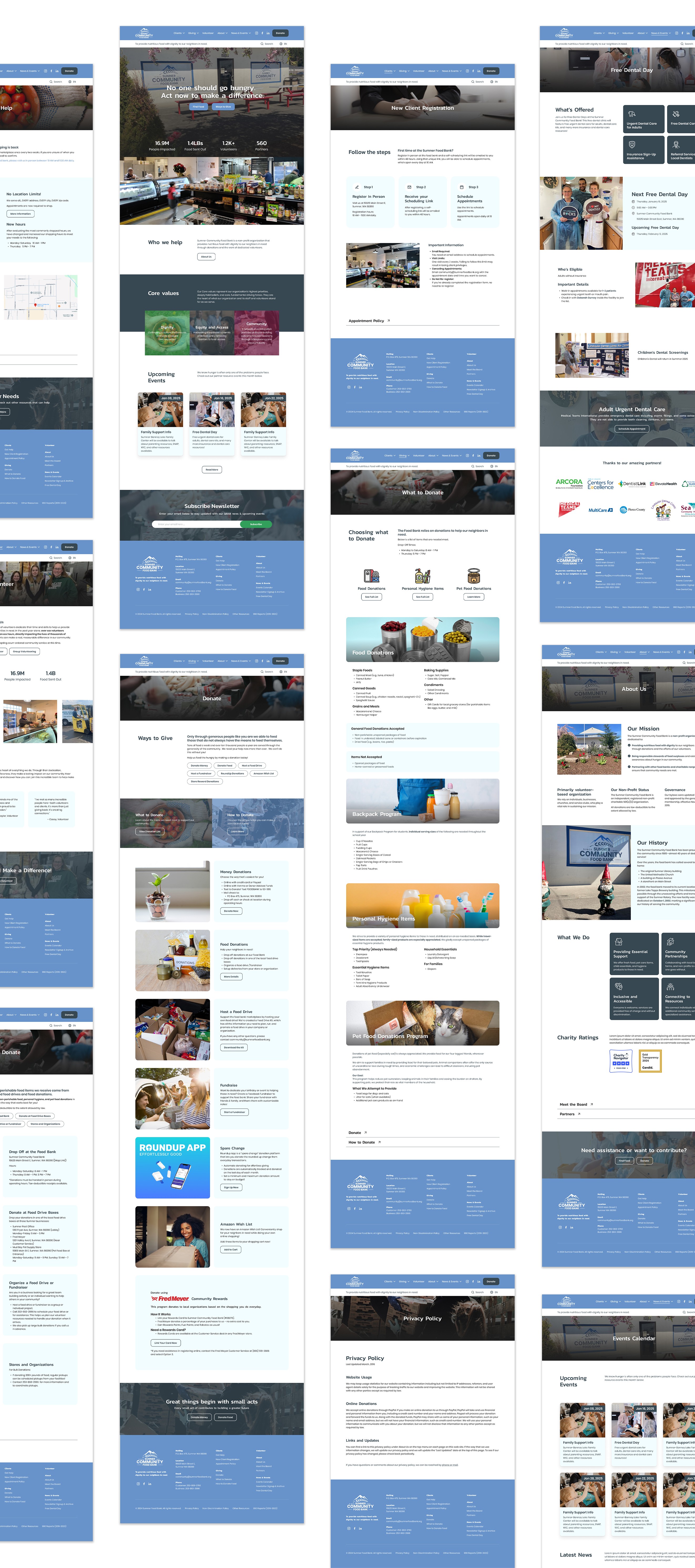Open About menu on What to Donate page

432,455
